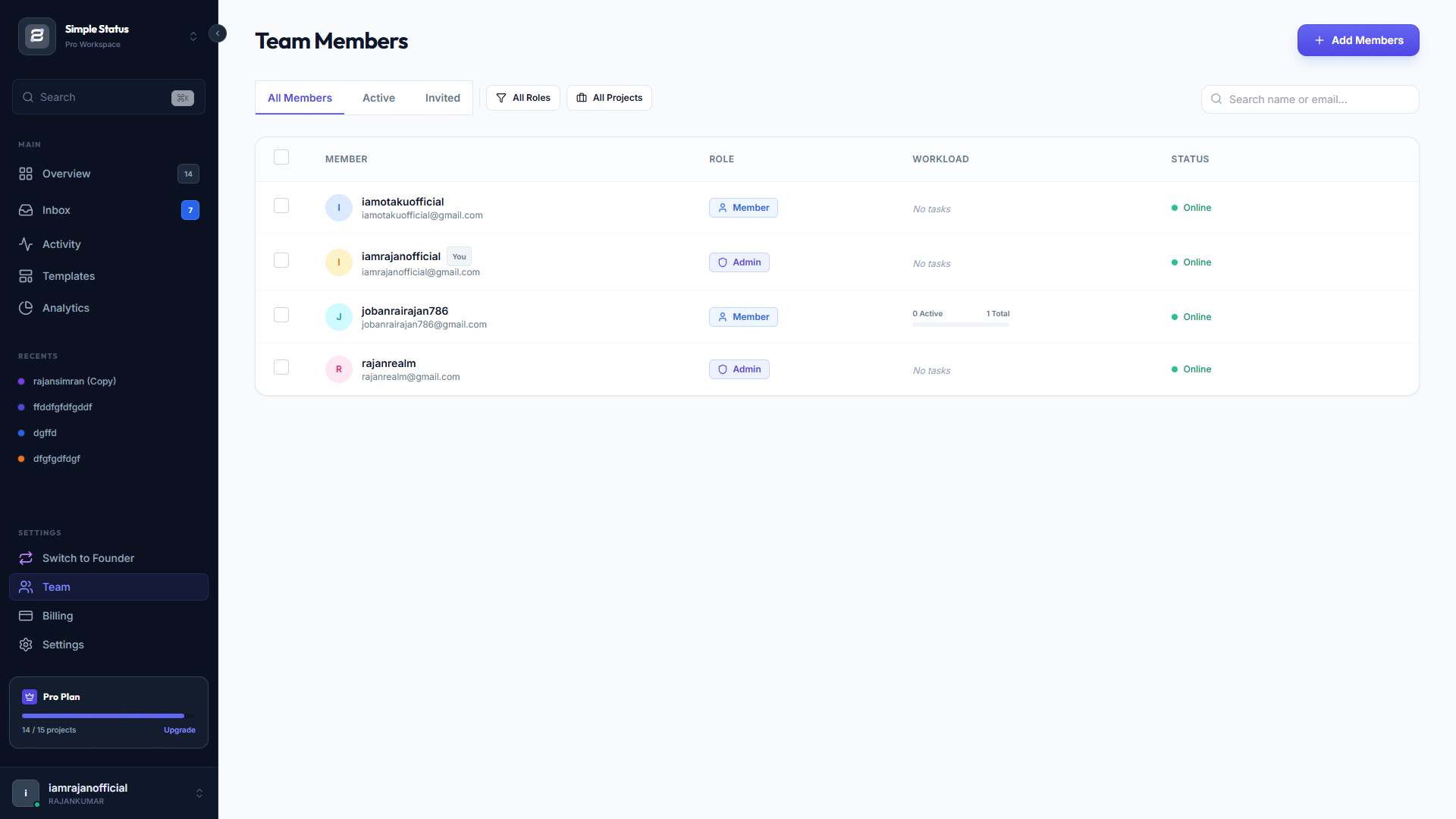
Task: Select the iamotakuofficial row checkbox
Action: 281,206
